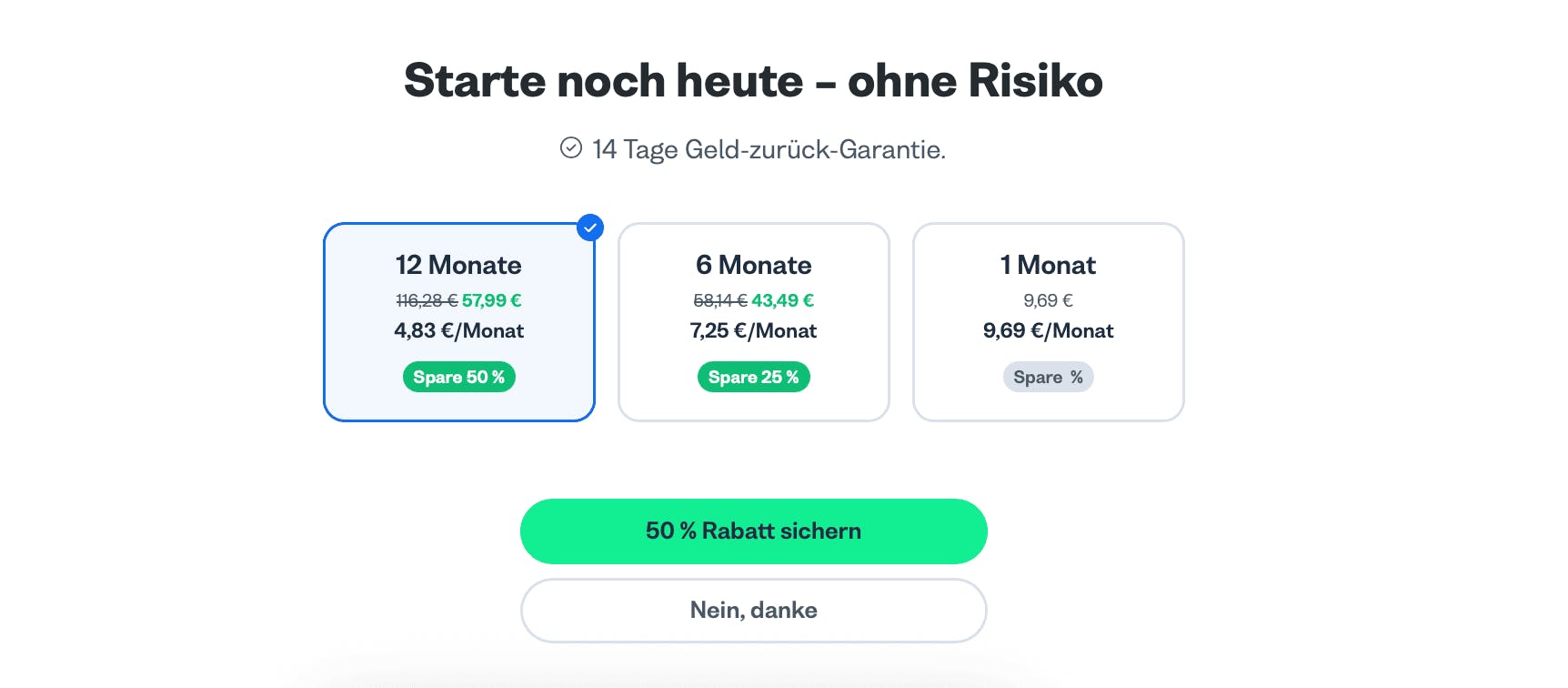
Task: Expand the 12 Monate plan details
Action: (x=458, y=322)
